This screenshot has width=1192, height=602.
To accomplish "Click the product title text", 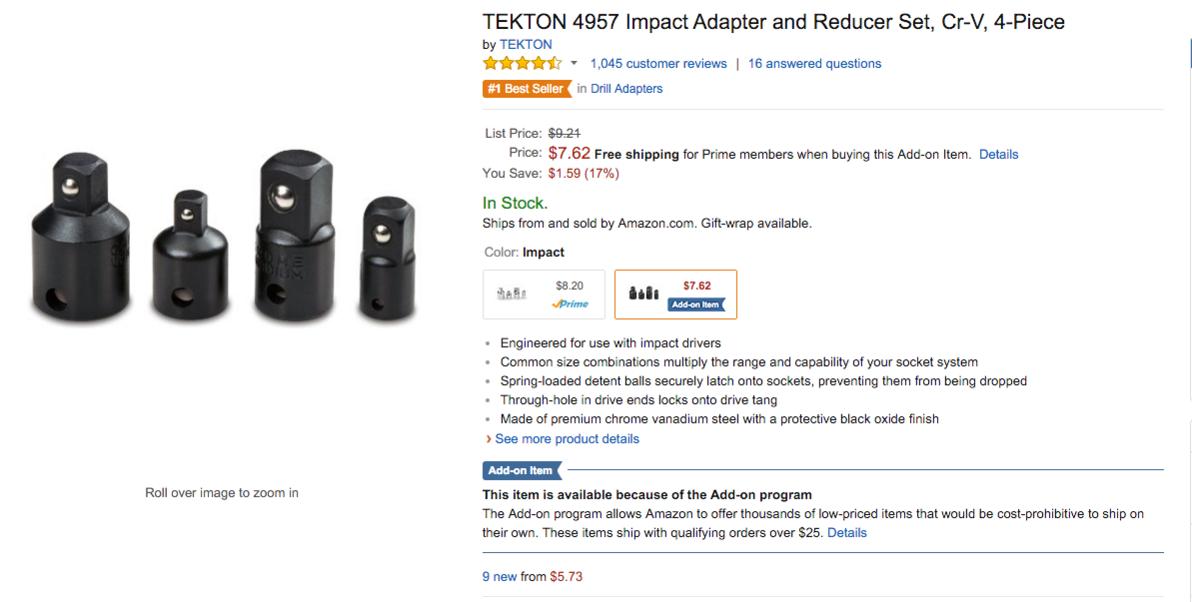I will coord(773,22).
